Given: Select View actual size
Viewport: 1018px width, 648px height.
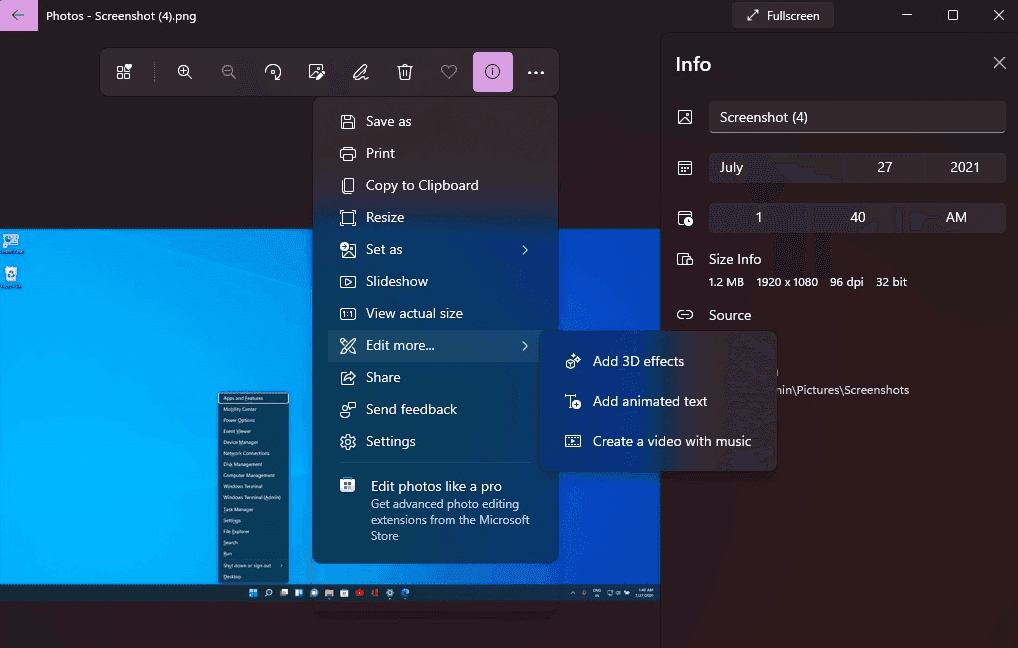Looking at the screenshot, I should pos(434,314).
